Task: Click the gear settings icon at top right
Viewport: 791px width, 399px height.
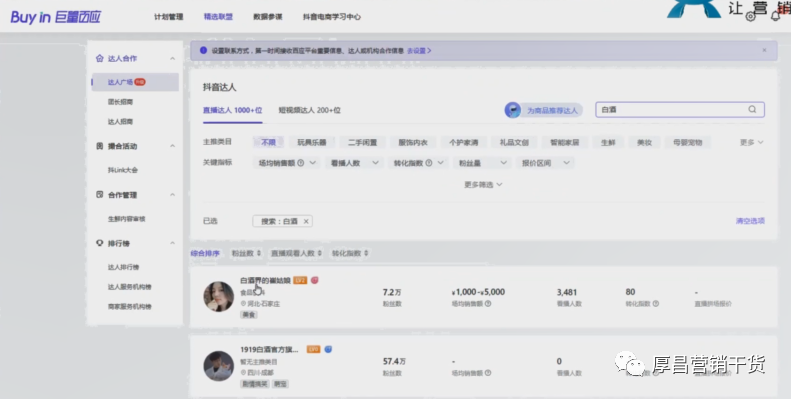Action: point(751,17)
